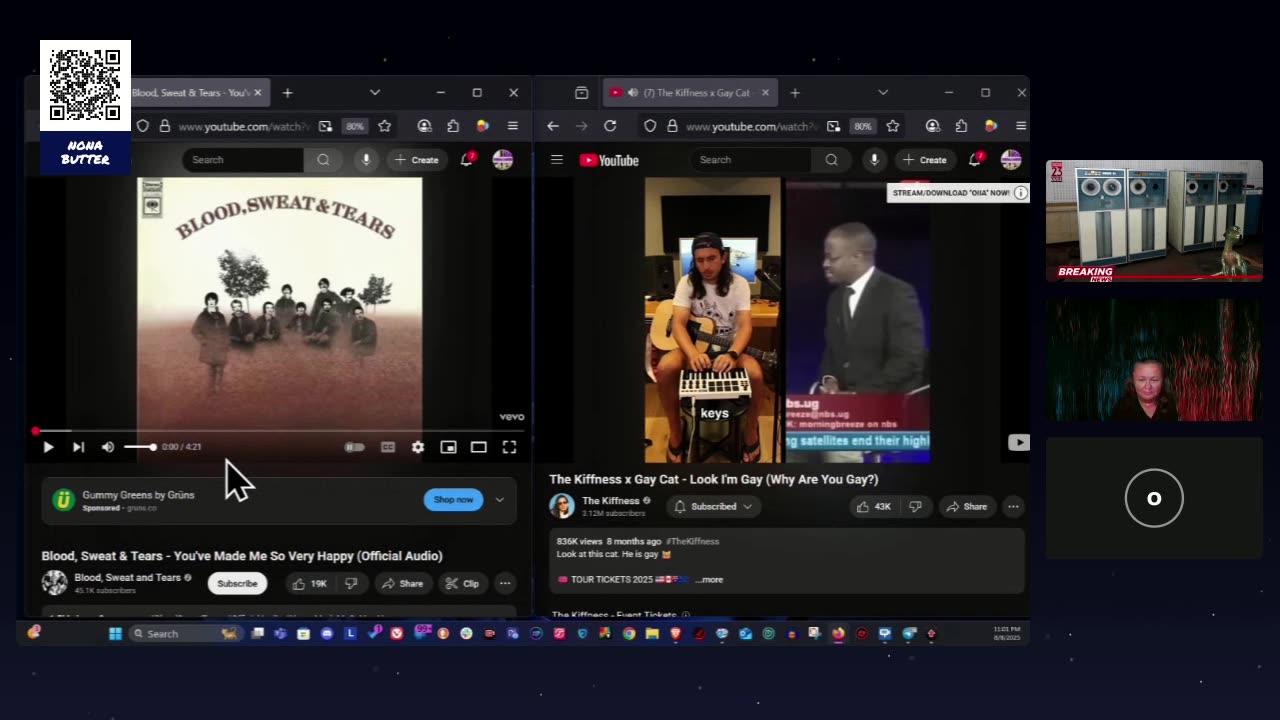The width and height of the screenshot is (1280, 720).
Task: Open extensions puzzle icon in left browser
Action: coord(453,127)
